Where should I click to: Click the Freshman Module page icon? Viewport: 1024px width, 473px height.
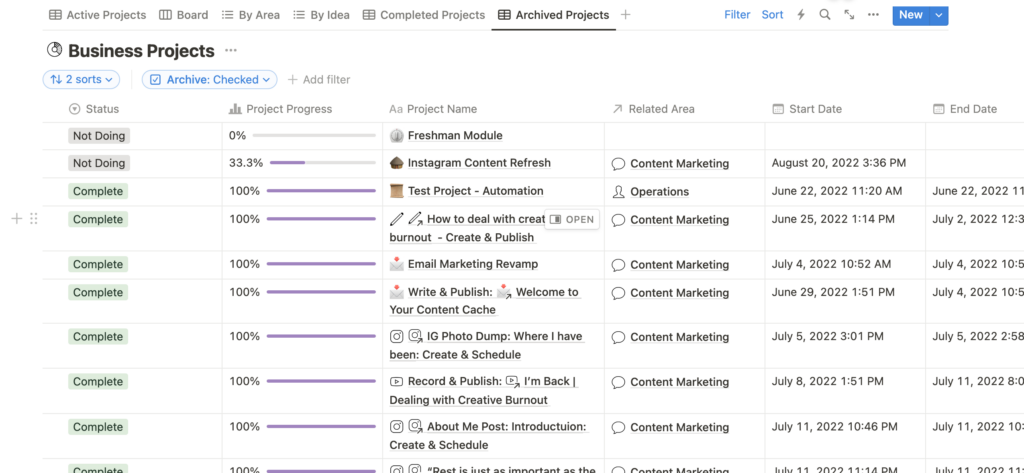click(396, 136)
